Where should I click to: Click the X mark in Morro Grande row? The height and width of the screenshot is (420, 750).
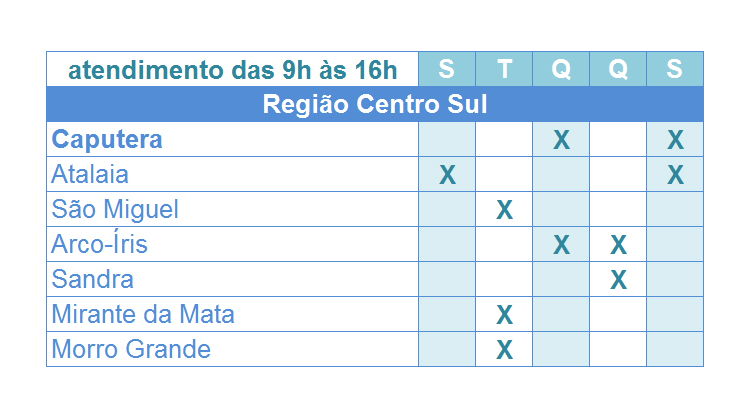coord(505,350)
